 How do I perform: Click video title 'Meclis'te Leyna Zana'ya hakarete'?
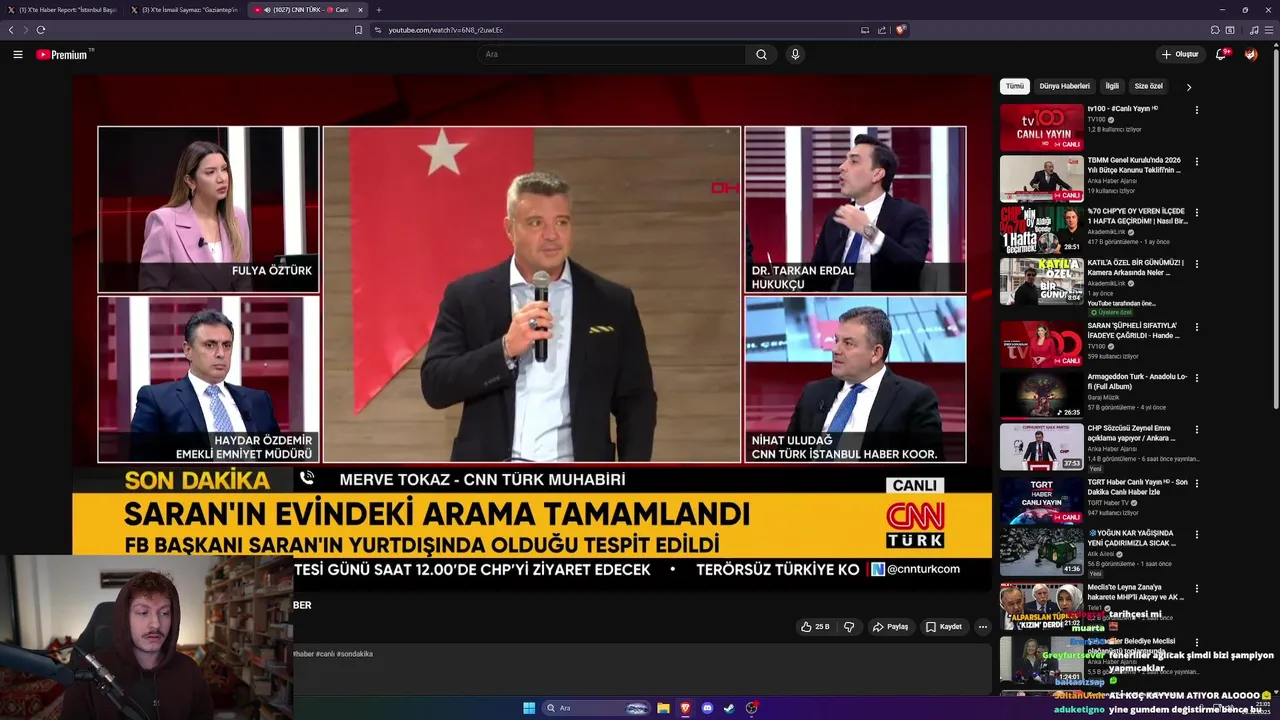pos(1135,592)
